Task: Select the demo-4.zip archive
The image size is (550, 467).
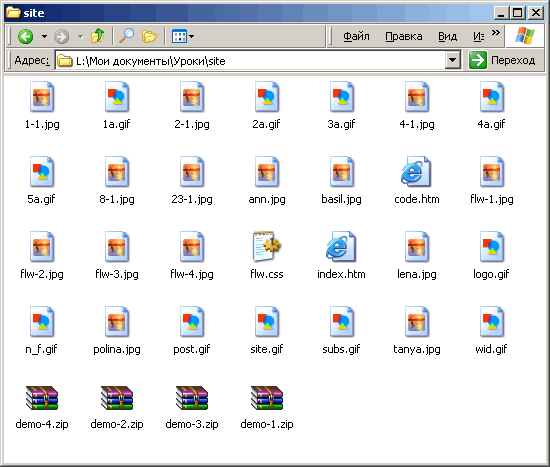Action: tap(42, 407)
